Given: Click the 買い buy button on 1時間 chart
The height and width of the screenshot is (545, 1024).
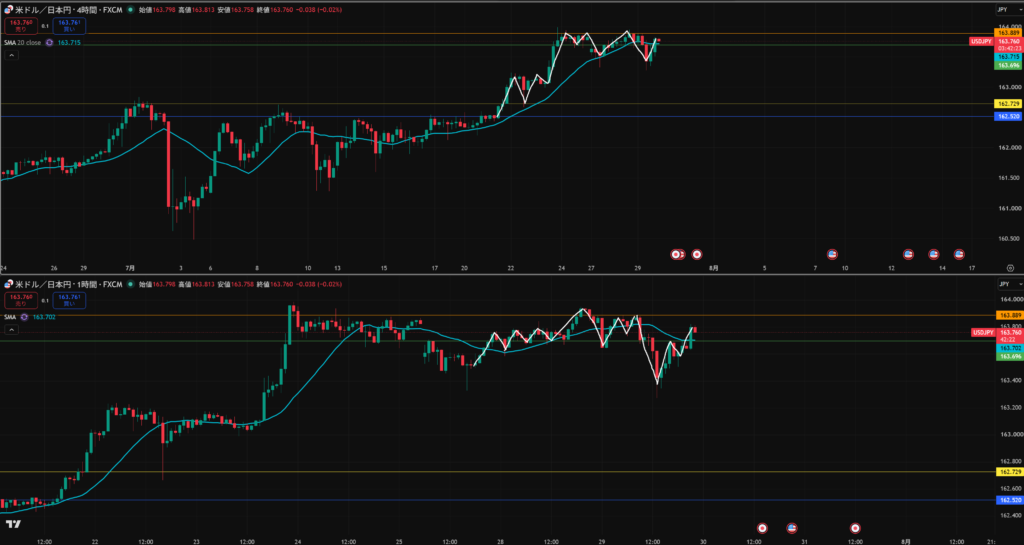Looking at the screenshot, I should (x=69, y=300).
